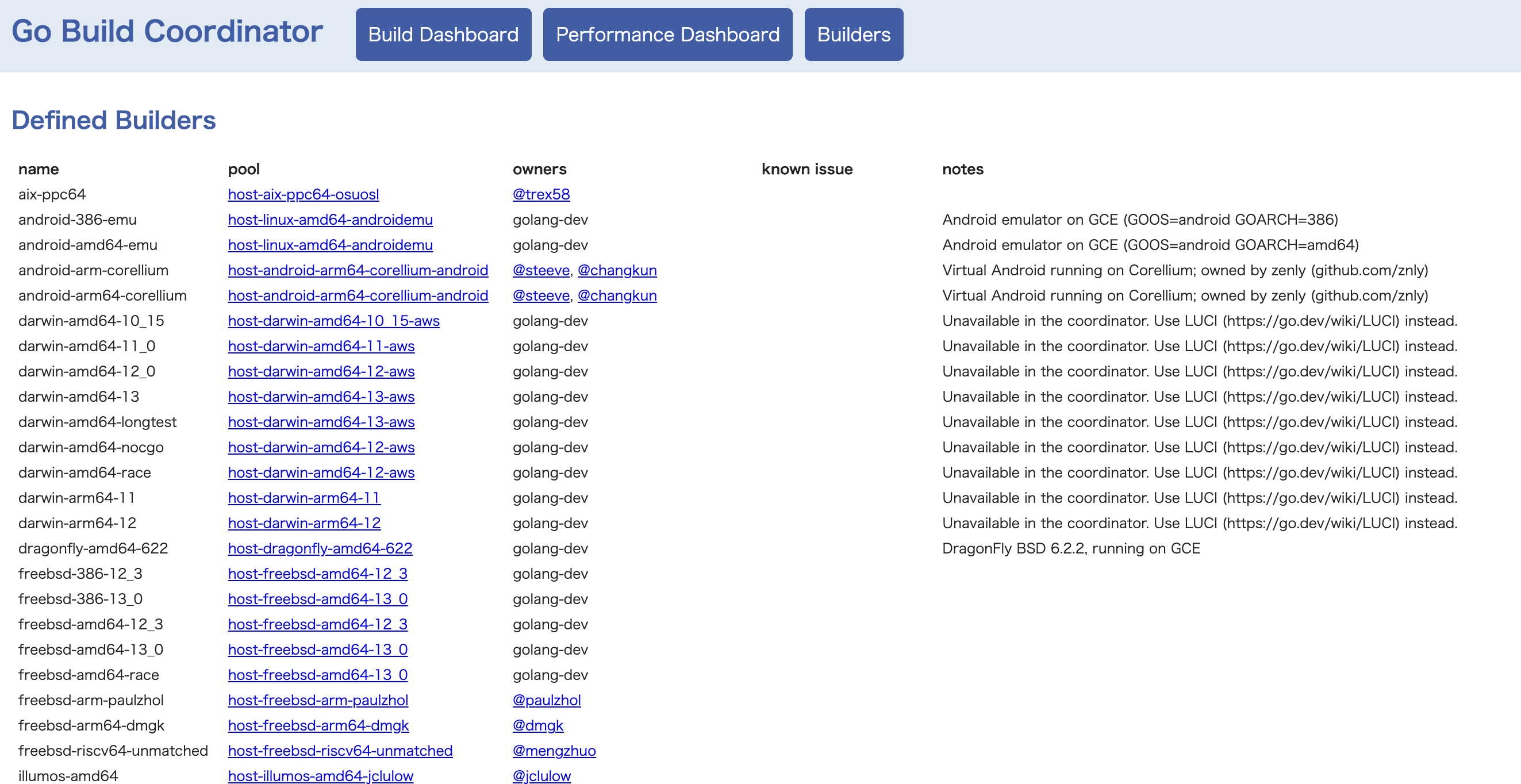Open host-darwin-arm64-12 pool link
This screenshot has height=784, width=1521.
tap(304, 524)
